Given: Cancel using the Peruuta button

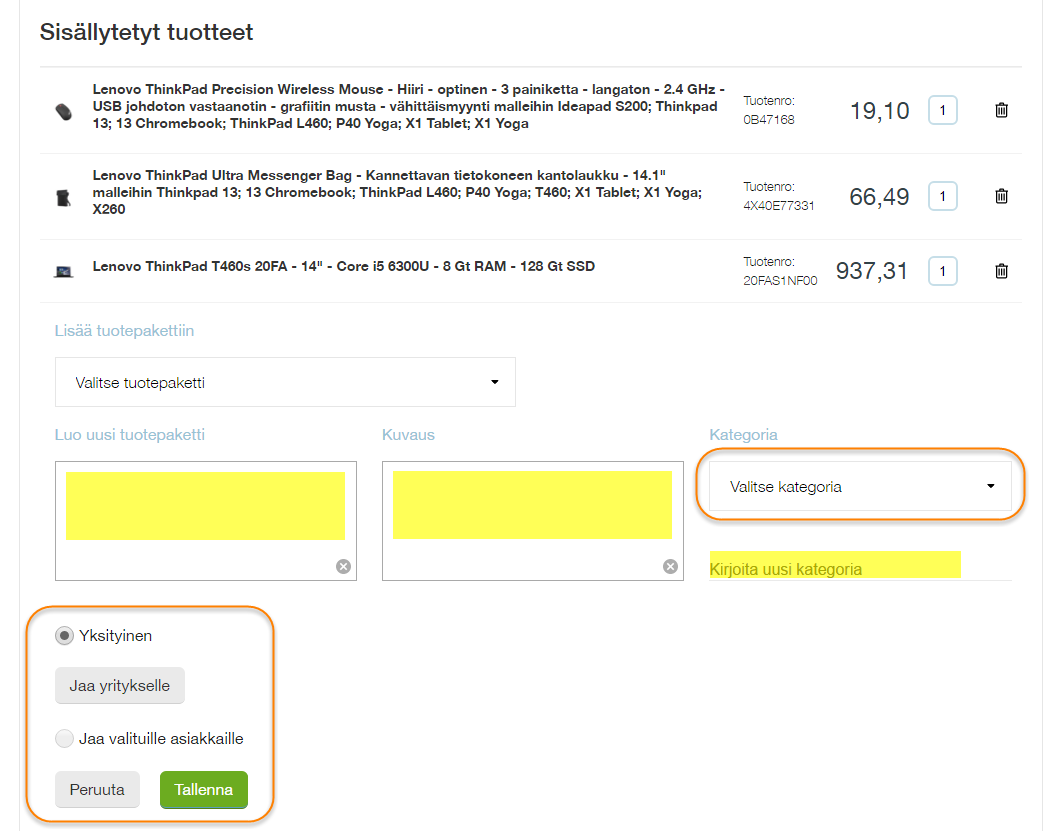Looking at the screenshot, I should pyautogui.click(x=97, y=789).
